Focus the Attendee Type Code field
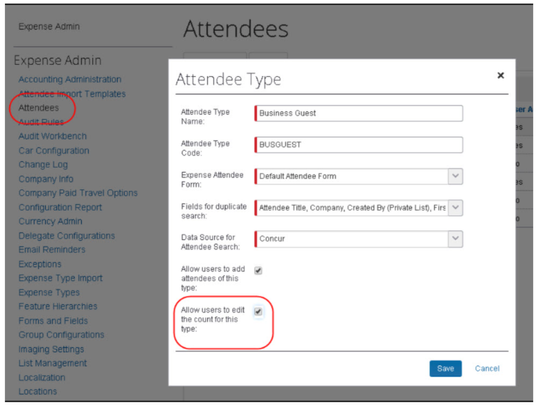 click(x=359, y=145)
